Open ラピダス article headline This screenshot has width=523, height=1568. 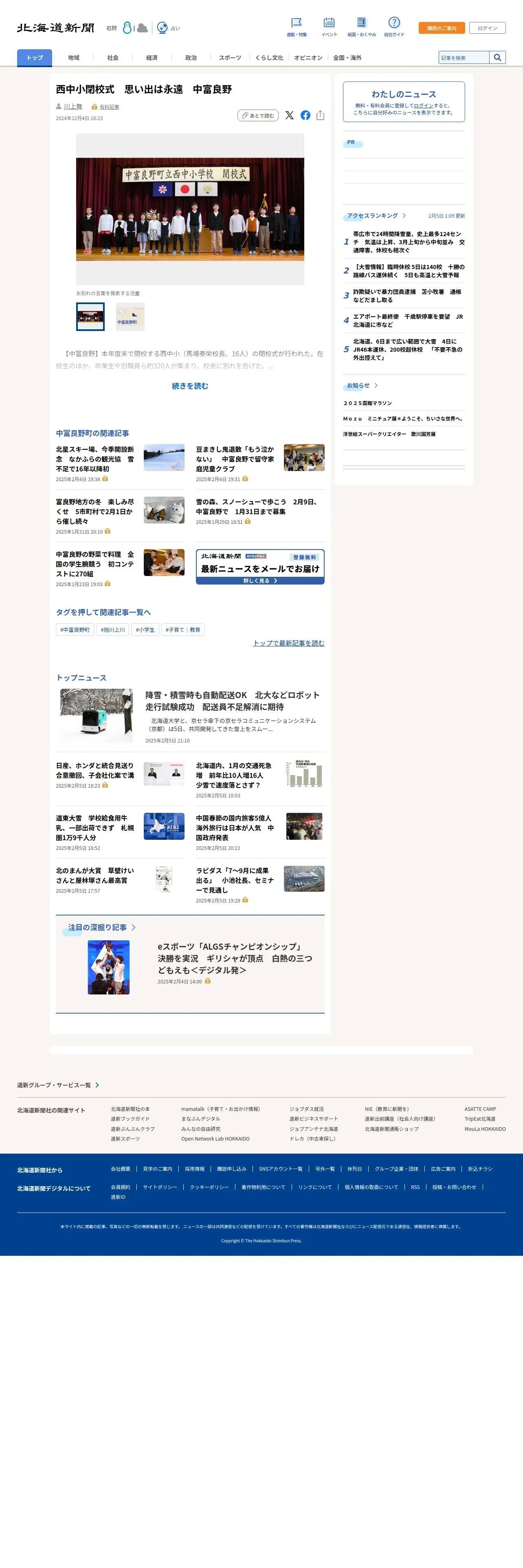[x=235, y=880]
